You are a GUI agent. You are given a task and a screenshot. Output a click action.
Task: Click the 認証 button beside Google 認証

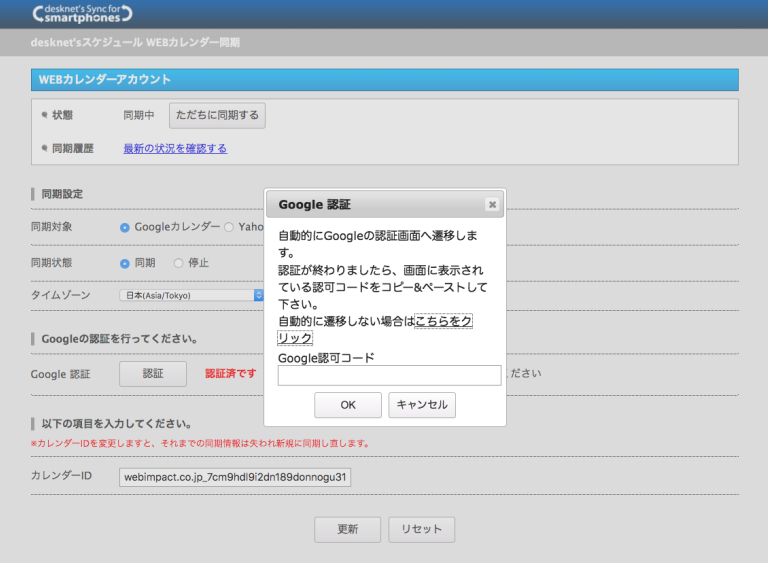(x=153, y=374)
